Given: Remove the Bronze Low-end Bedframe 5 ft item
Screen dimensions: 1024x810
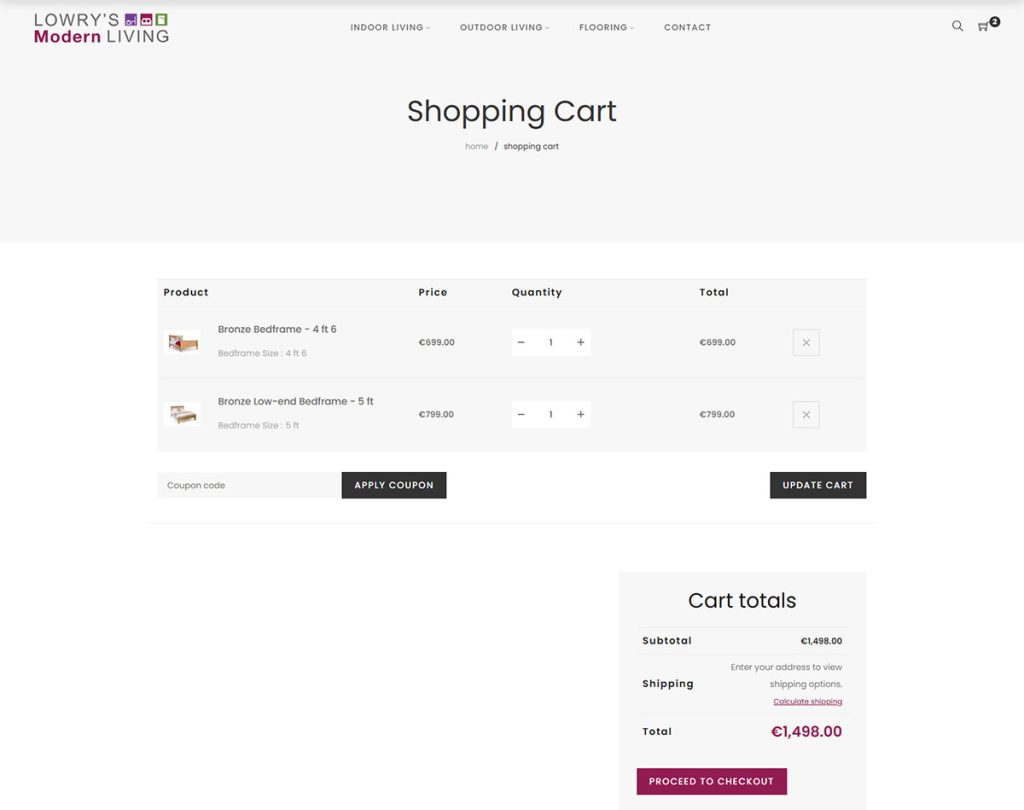Looking at the screenshot, I should pyautogui.click(x=806, y=414).
